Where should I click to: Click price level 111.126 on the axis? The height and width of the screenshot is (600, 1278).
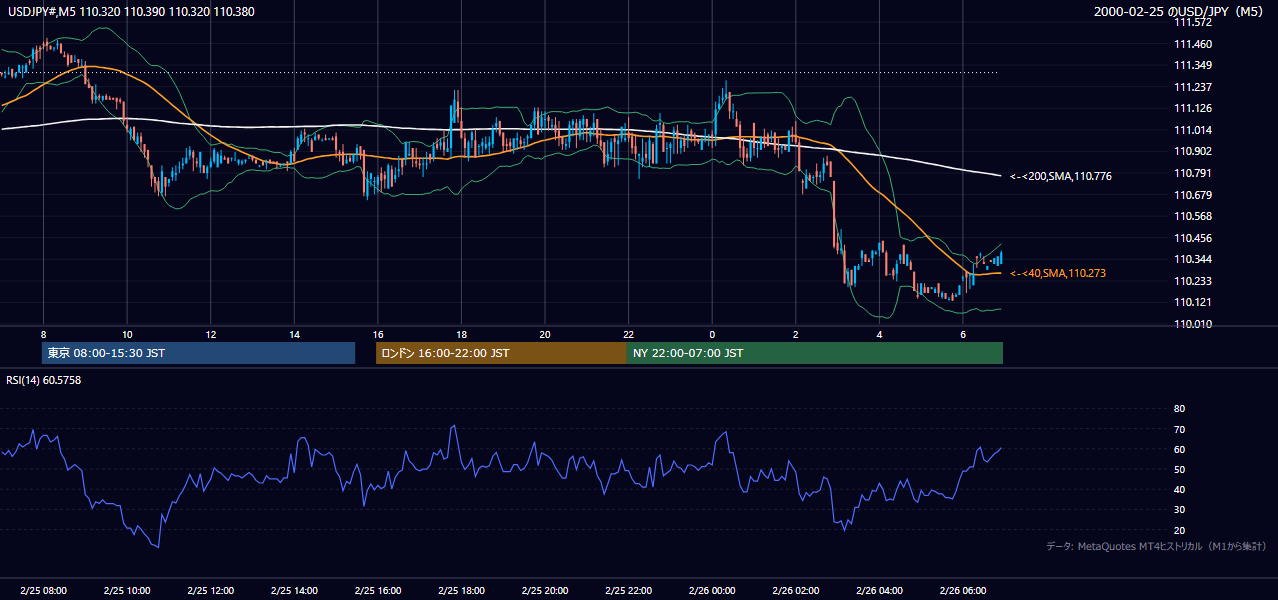pos(1192,108)
